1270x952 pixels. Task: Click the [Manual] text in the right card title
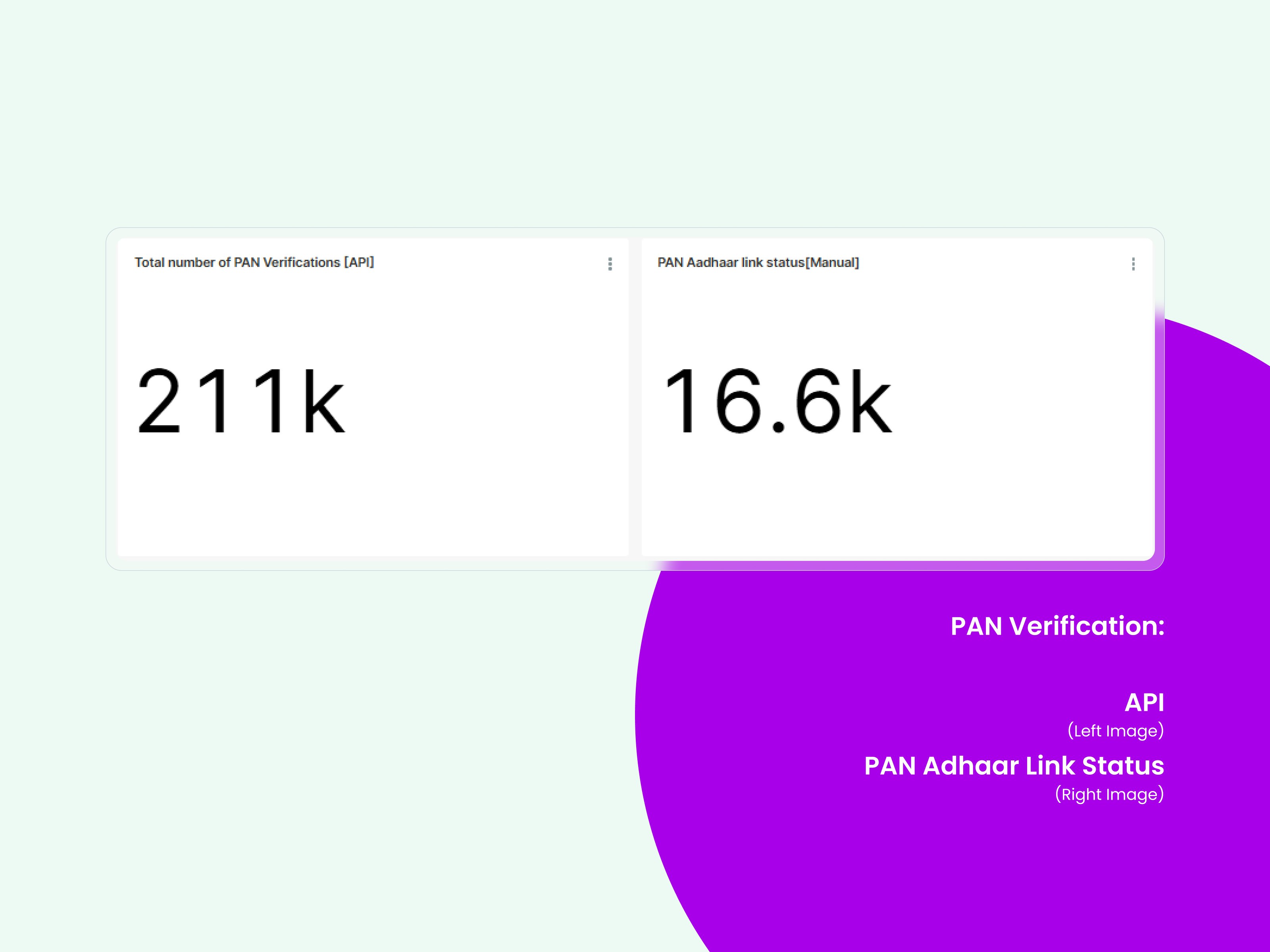pos(833,262)
